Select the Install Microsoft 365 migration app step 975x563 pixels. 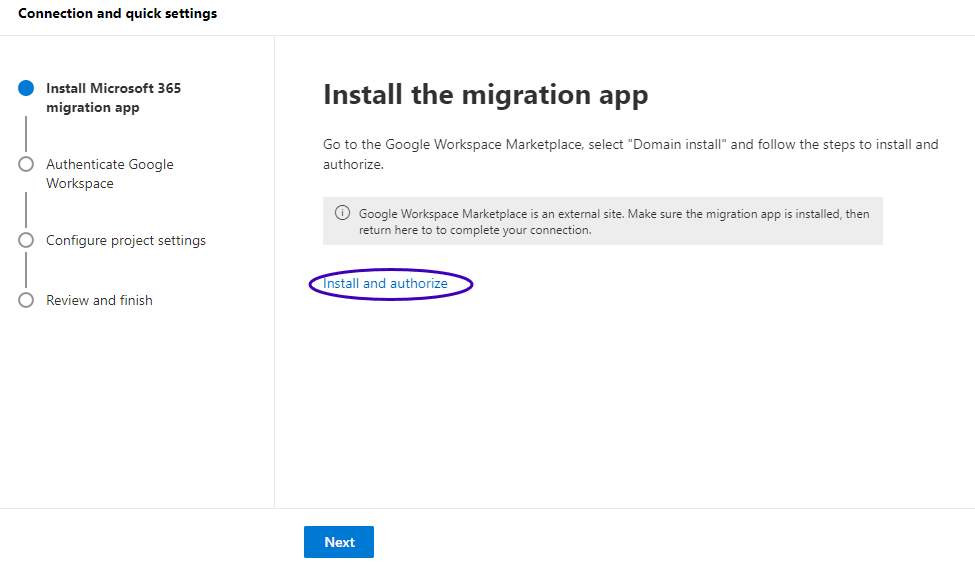[113, 98]
